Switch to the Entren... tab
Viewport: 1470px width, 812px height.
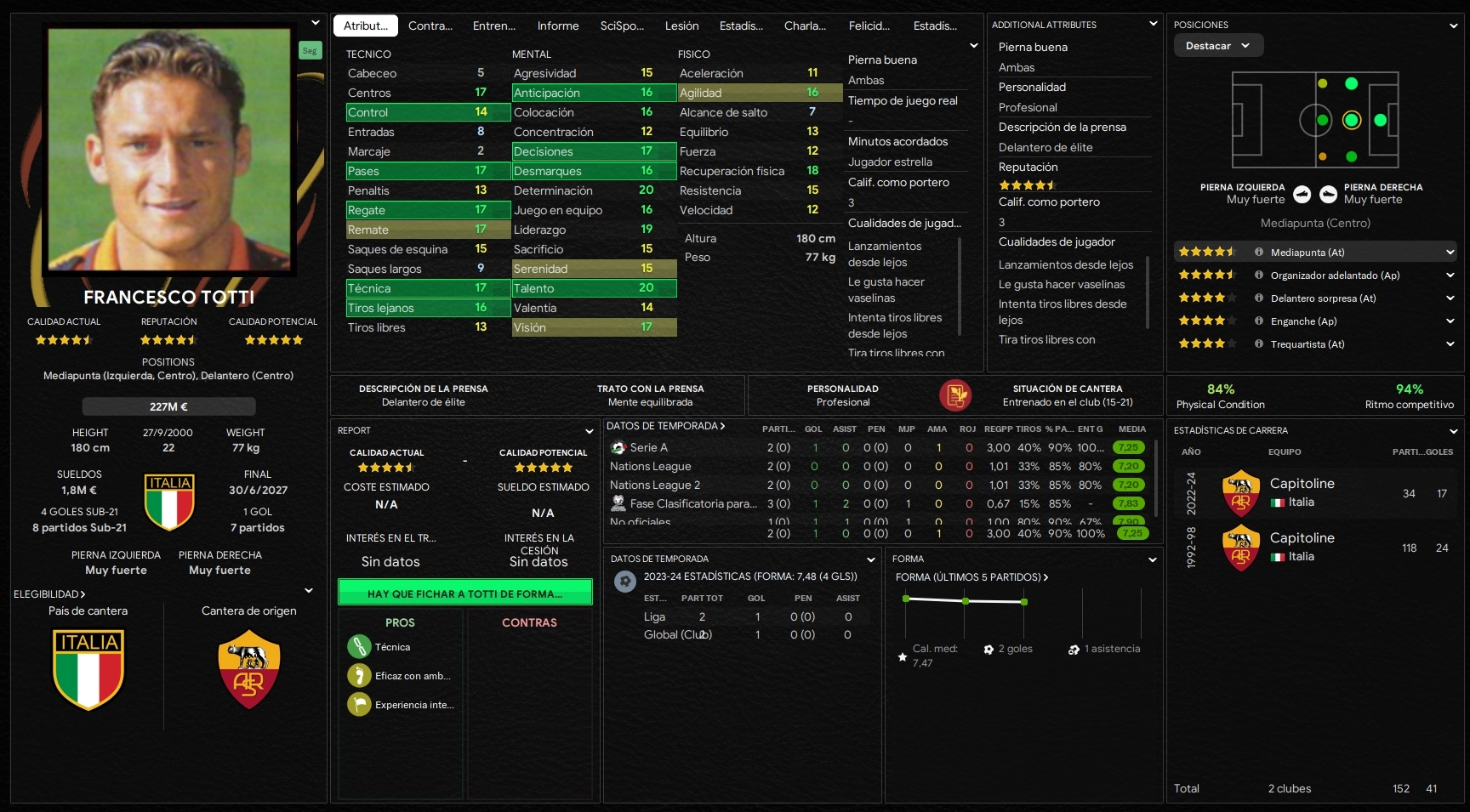click(494, 26)
